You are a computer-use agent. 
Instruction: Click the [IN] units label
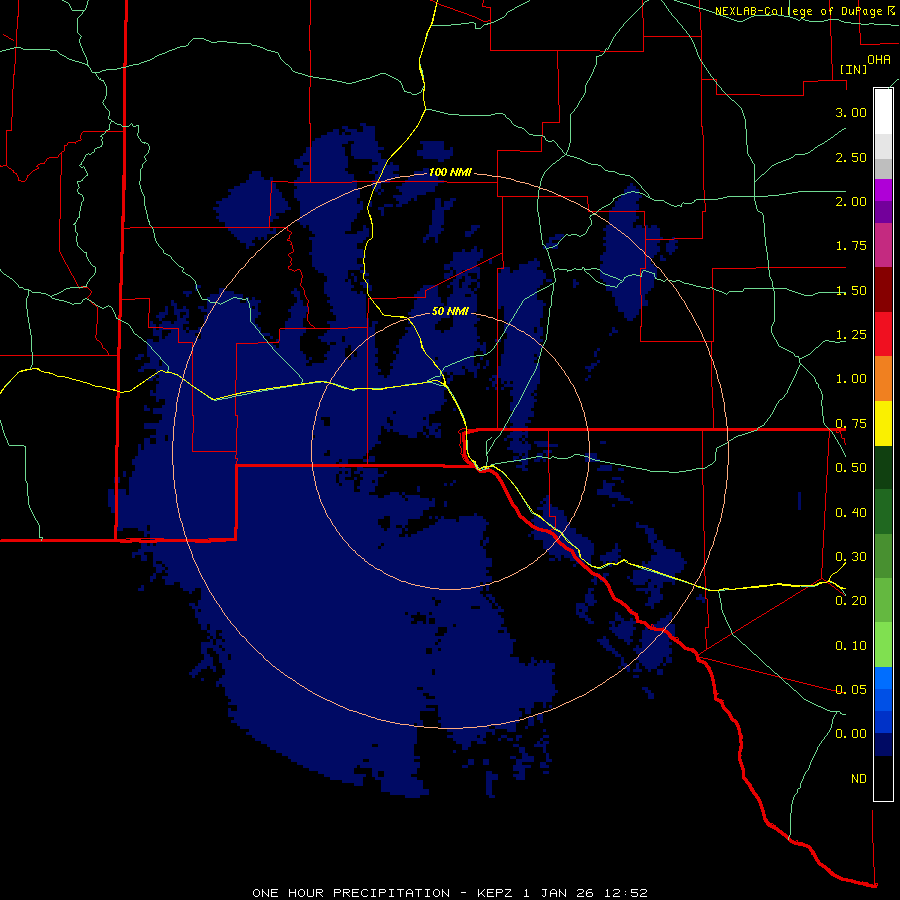[x=853, y=69]
